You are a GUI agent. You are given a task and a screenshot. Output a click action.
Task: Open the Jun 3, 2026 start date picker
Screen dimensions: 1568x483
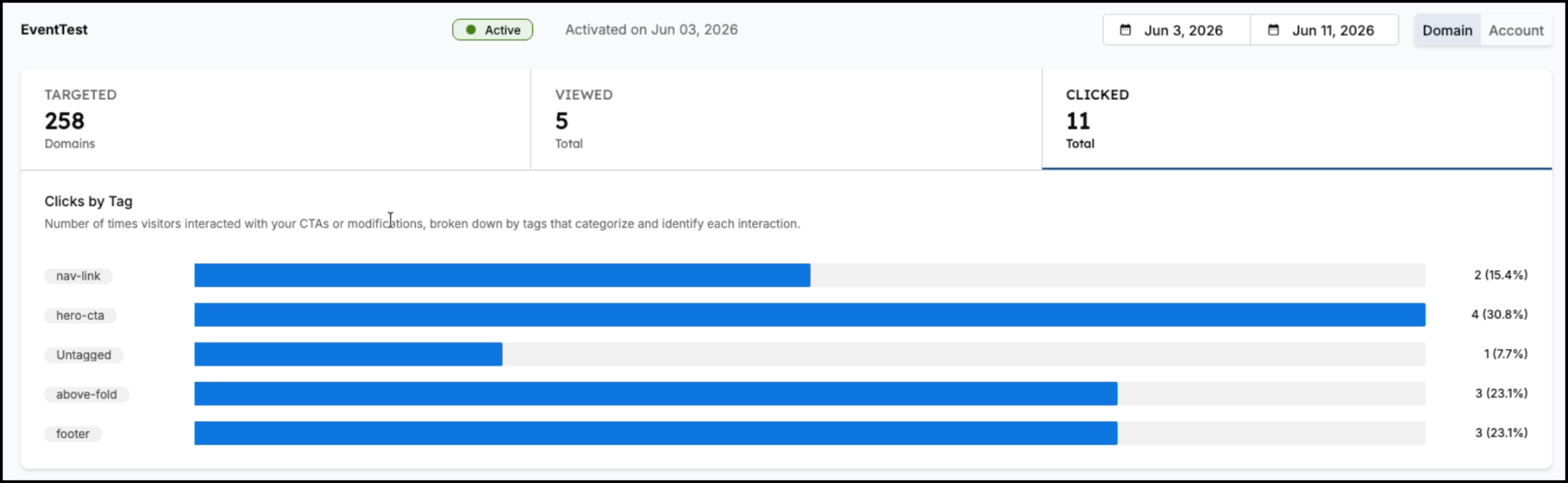1177,30
